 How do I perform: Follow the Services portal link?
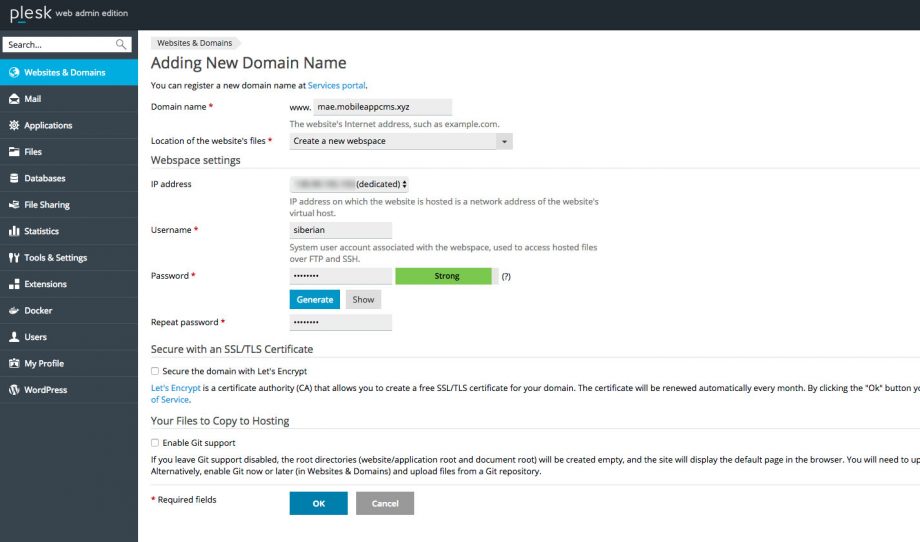click(336, 86)
